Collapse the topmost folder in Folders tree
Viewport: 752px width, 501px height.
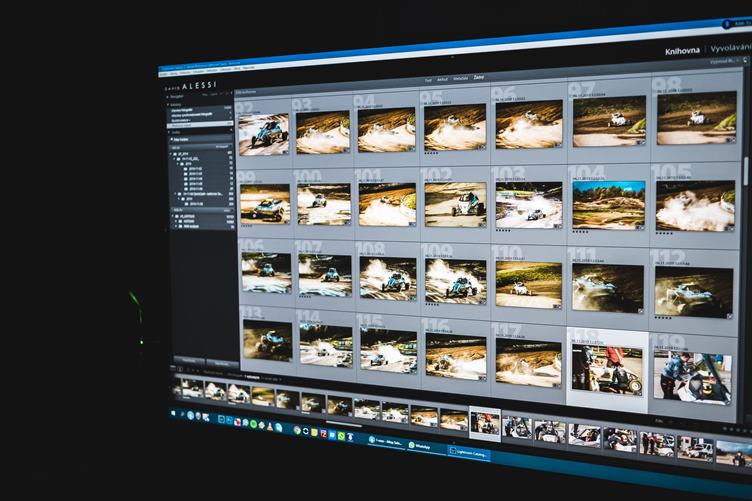pyautogui.click(x=172, y=154)
